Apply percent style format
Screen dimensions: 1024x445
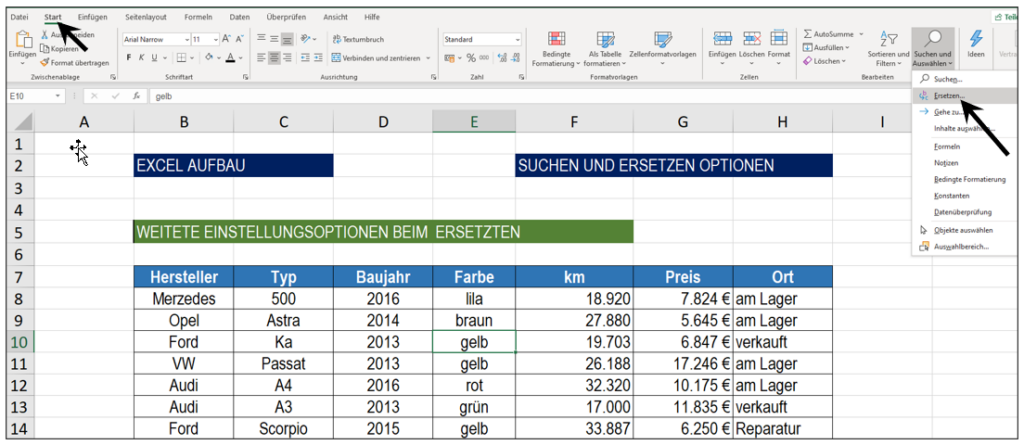(471, 58)
